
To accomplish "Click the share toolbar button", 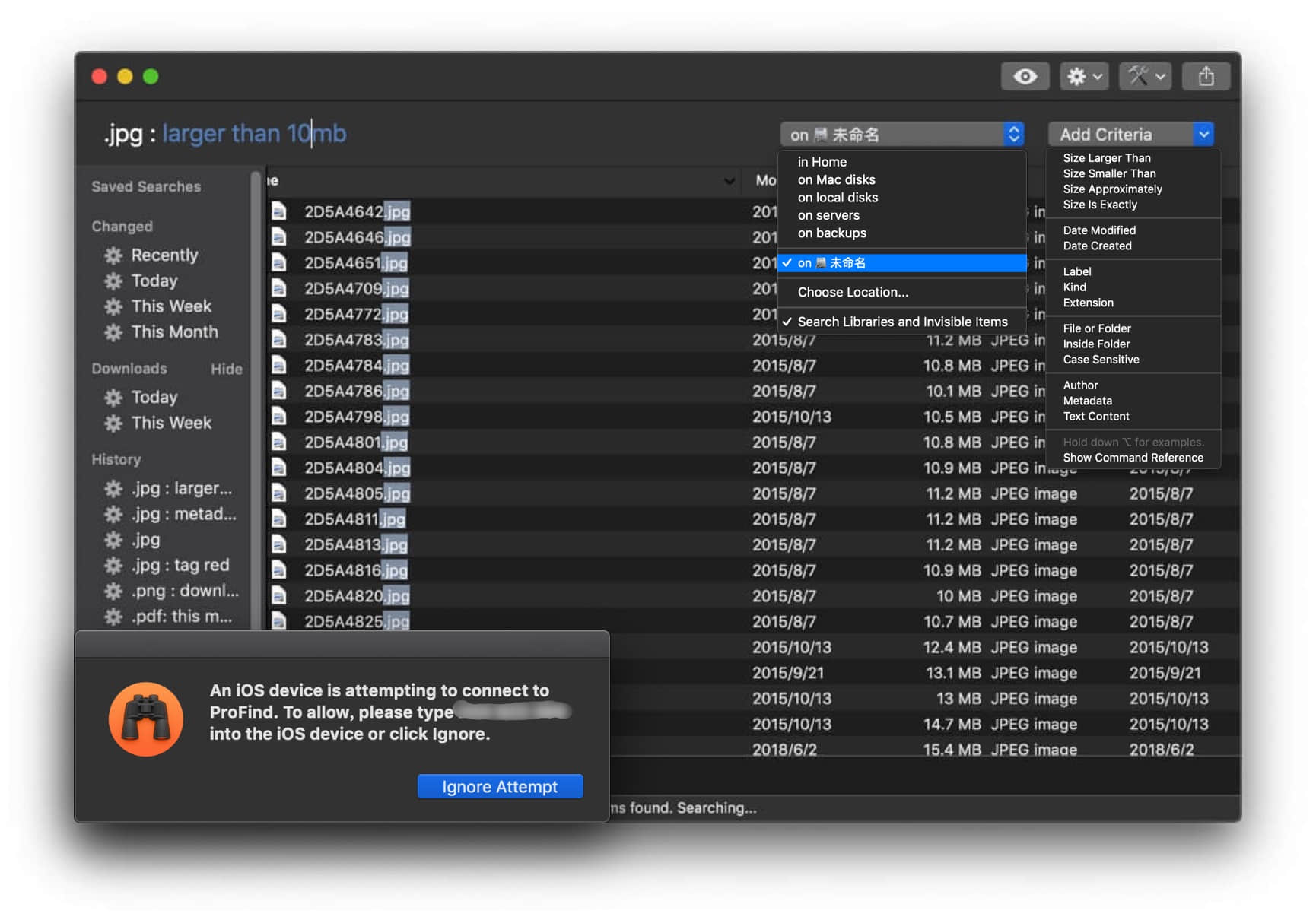I will (x=1206, y=76).
